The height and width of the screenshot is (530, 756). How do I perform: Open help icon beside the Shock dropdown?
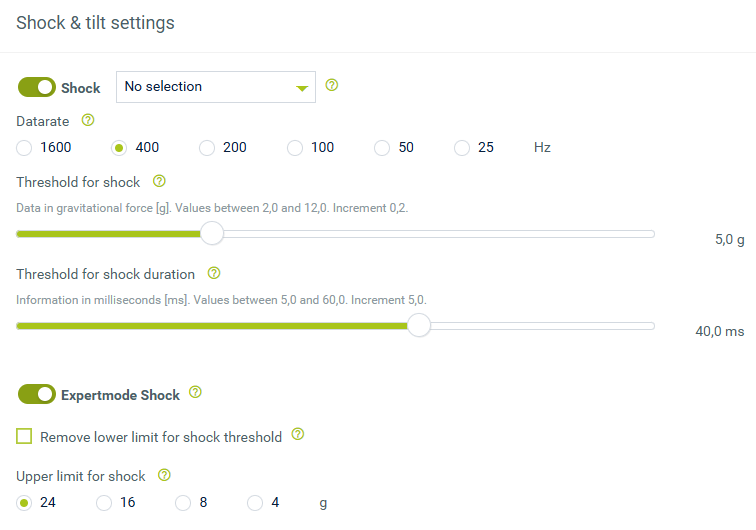(x=332, y=85)
